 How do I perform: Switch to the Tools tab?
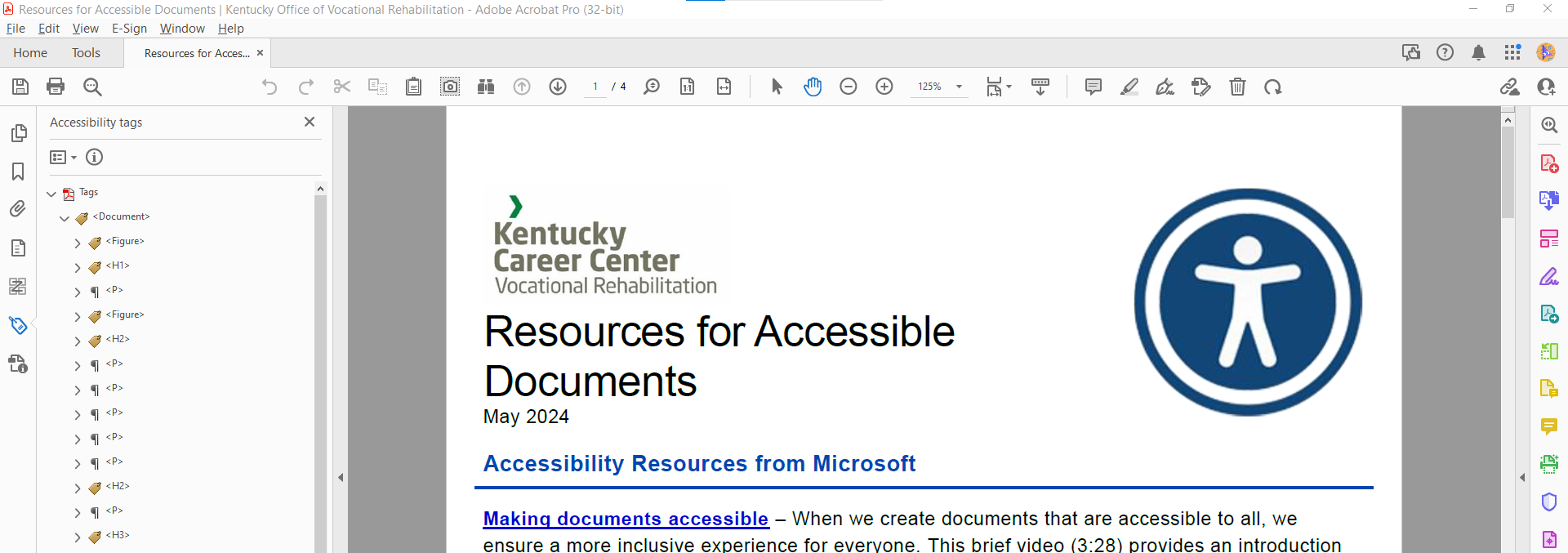(86, 53)
